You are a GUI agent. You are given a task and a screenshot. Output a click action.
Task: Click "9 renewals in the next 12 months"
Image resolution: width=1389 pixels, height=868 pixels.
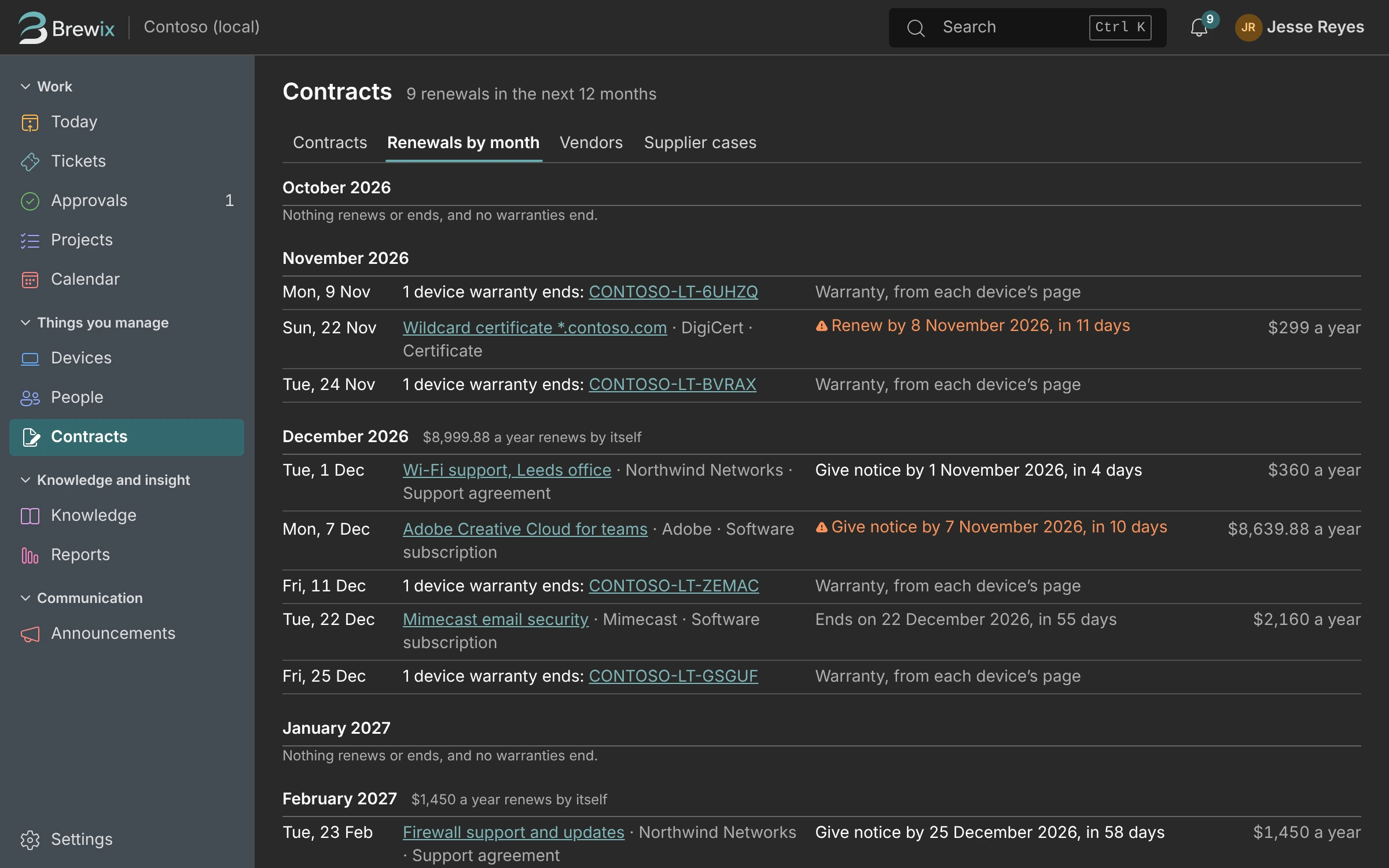coord(531,94)
